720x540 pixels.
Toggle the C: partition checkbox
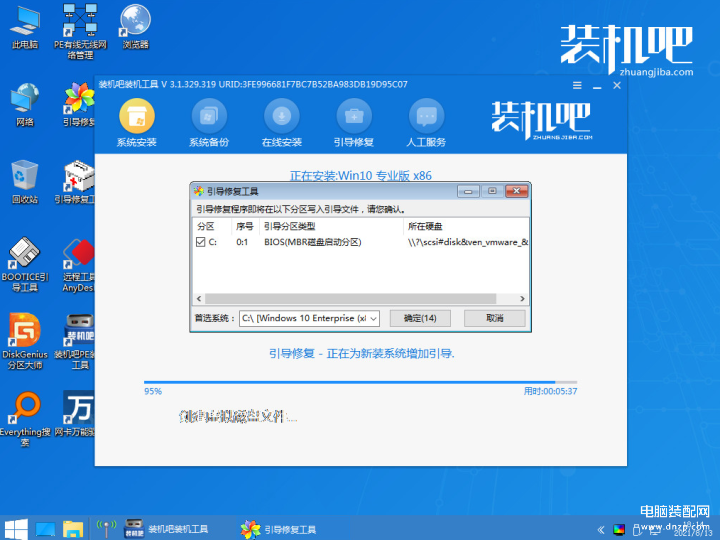tap(200, 242)
